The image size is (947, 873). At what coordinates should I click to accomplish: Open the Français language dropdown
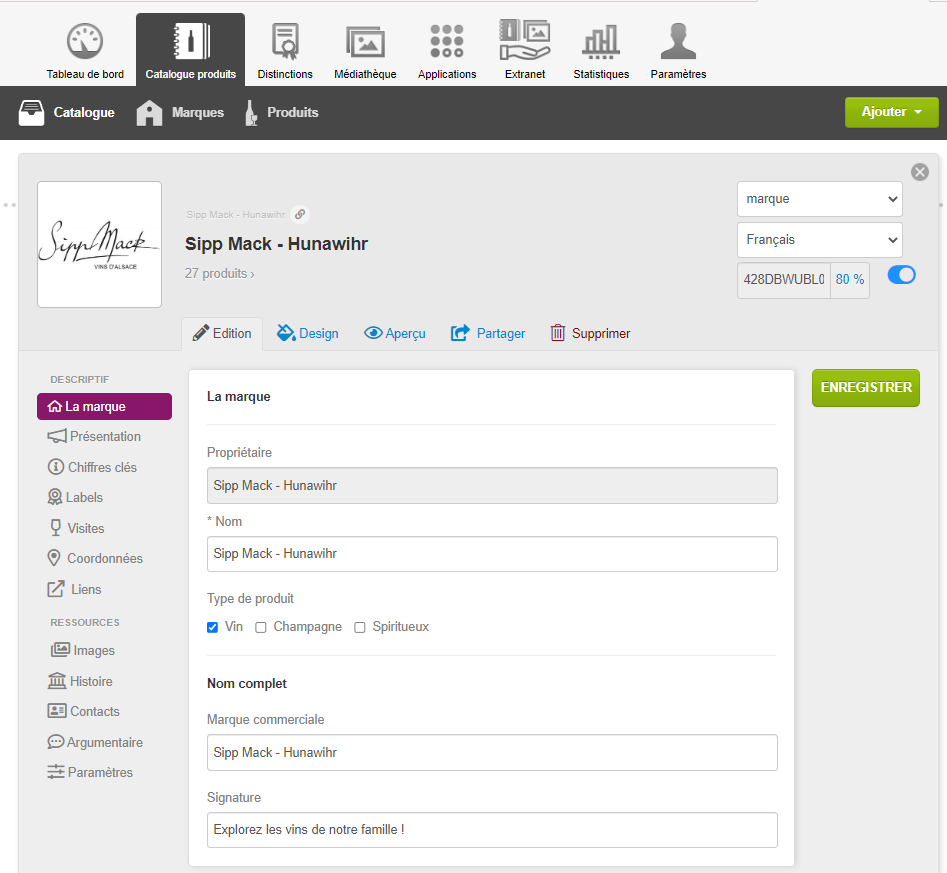point(820,240)
